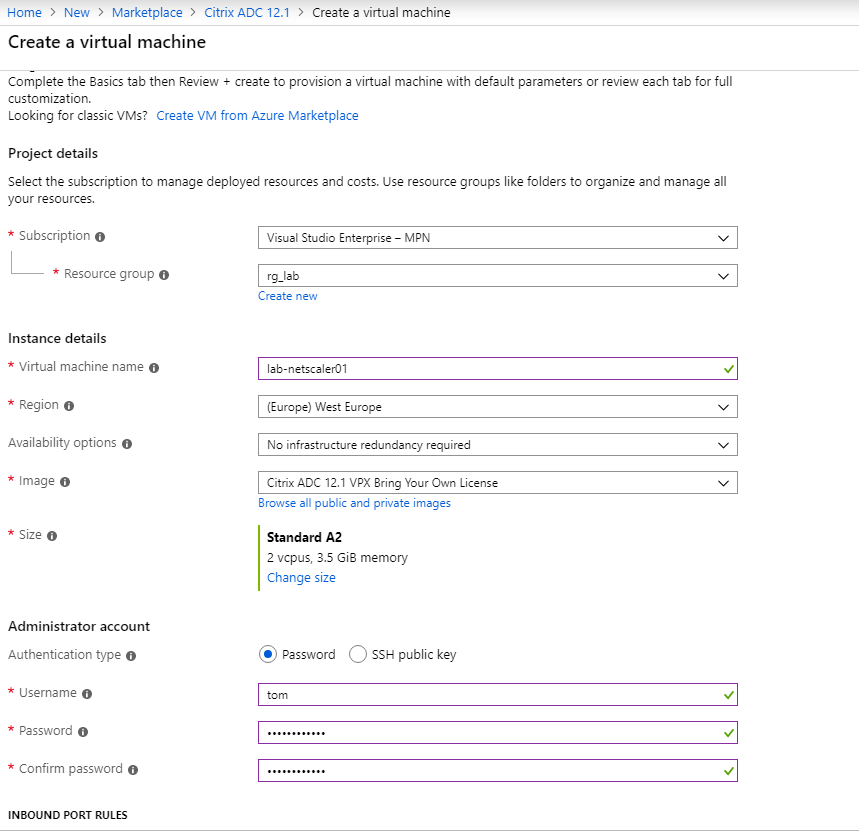Click the INBOUND PORT RULES heading
Image resolution: width=859 pixels, height=838 pixels.
67,815
